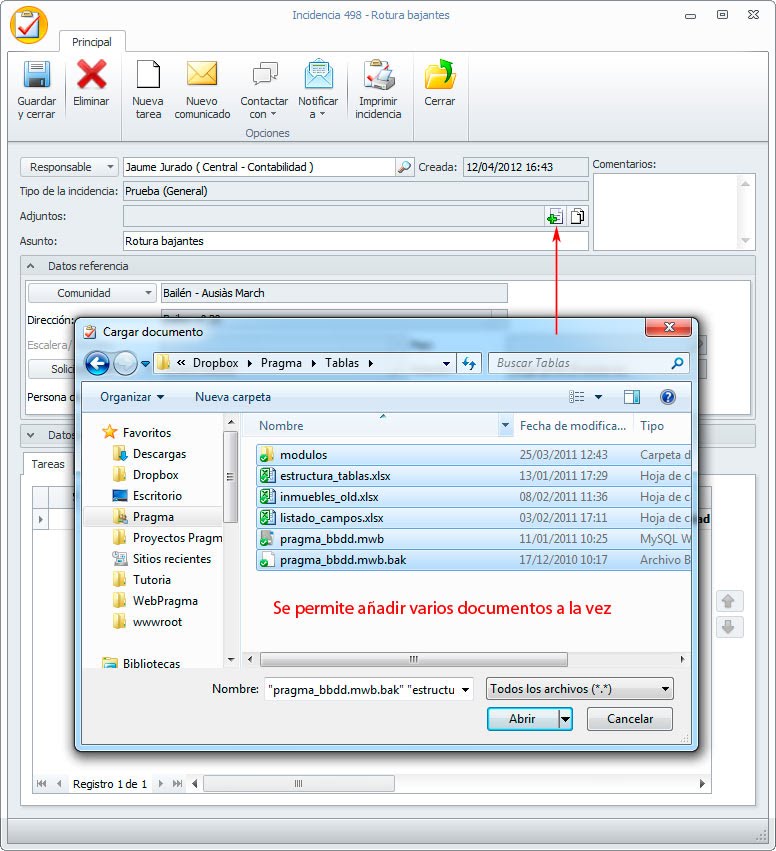
Task: Click the application logo icon in the title bar
Action: point(29,25)
